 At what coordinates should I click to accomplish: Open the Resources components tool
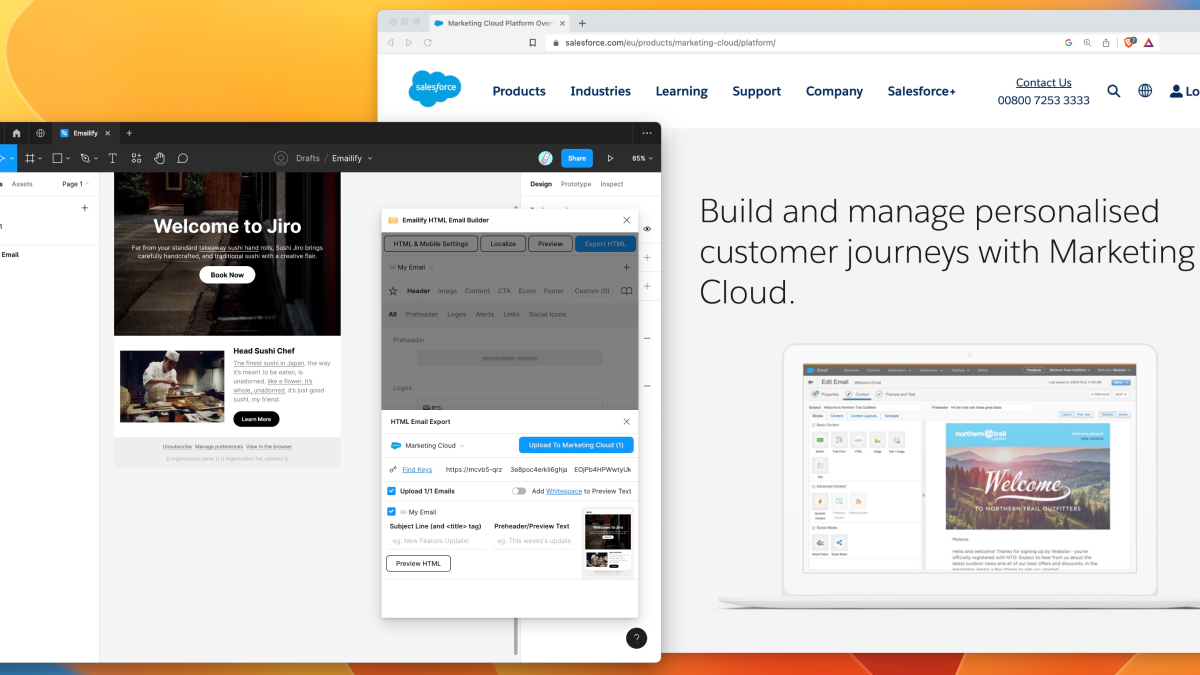coord(136,158)
